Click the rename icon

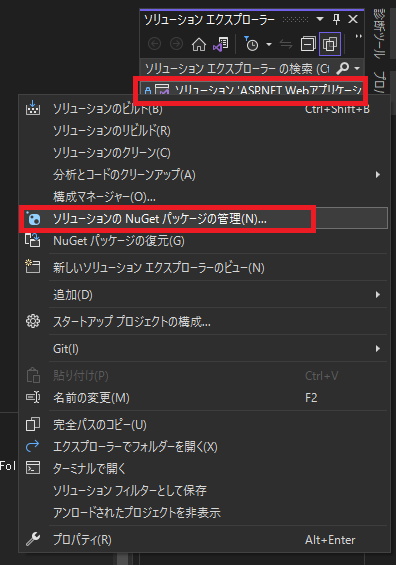coord(33,397)
